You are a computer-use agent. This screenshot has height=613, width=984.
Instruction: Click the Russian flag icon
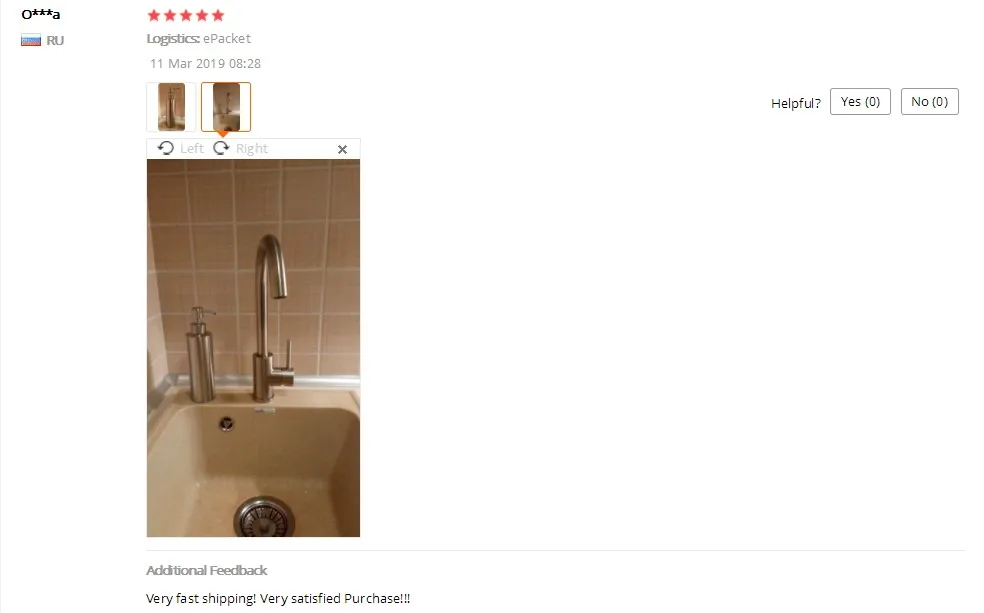click(31, 40)
